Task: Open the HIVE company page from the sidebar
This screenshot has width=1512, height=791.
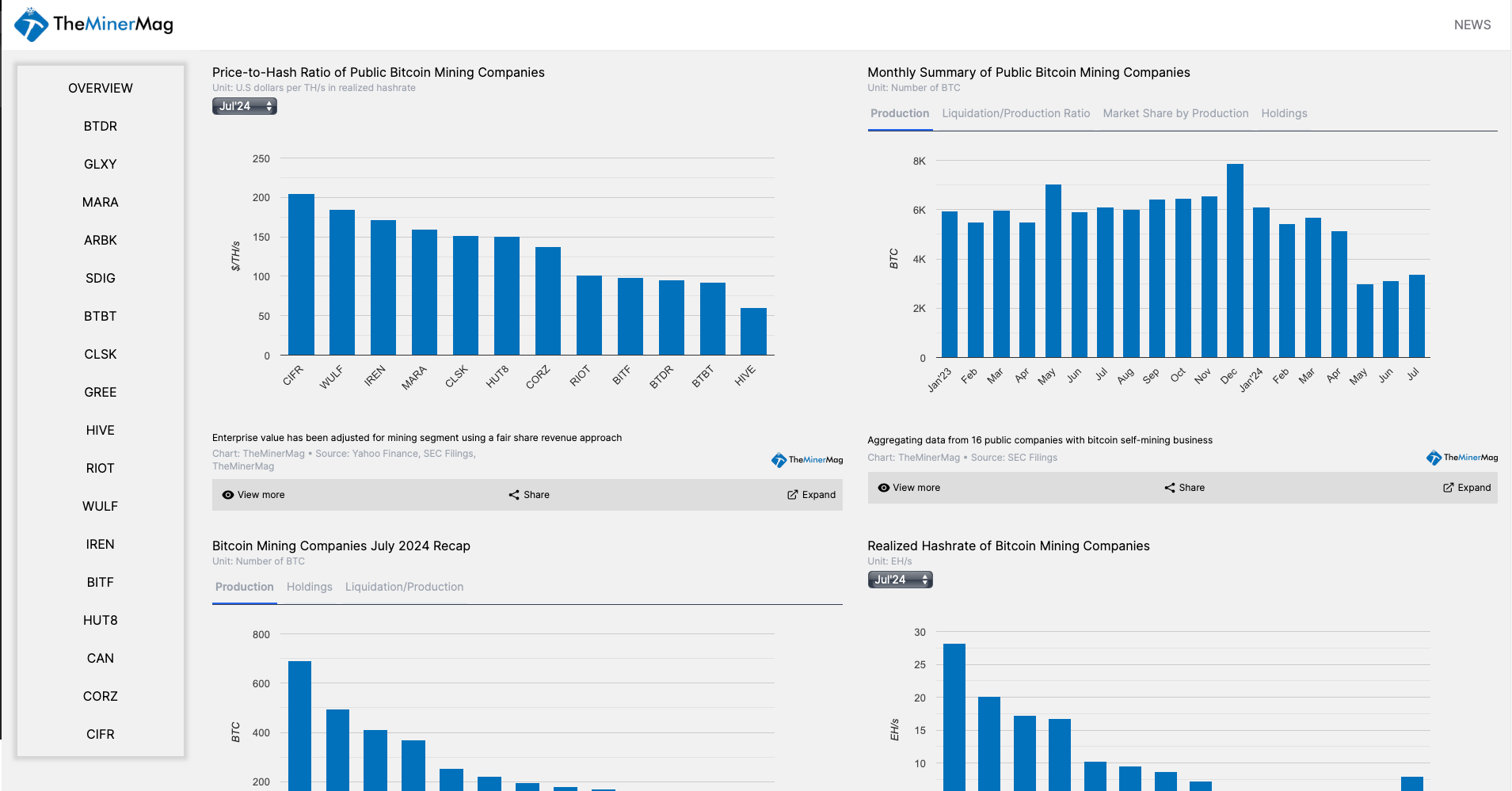Action: 100,430
